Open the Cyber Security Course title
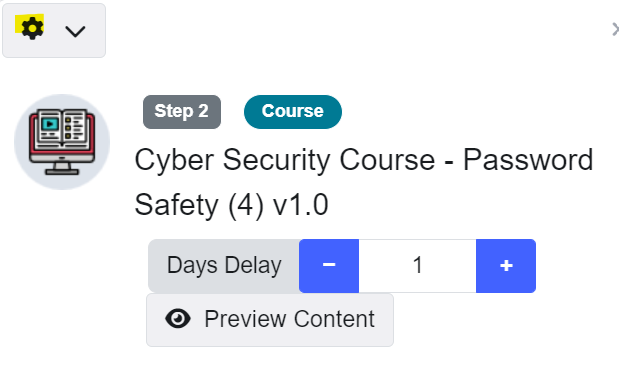 364,182
